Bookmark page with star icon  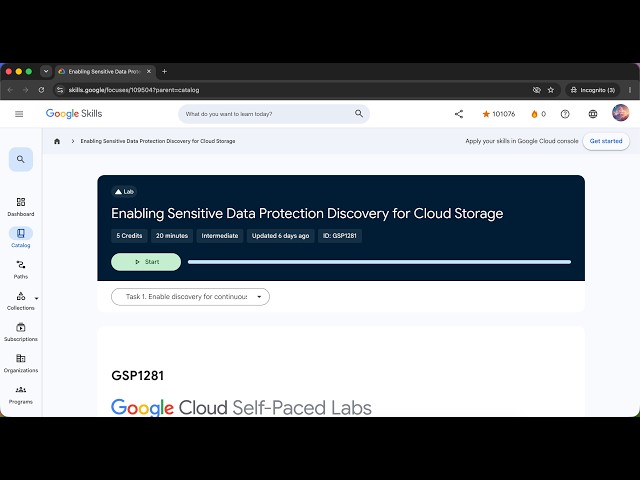(551, 90)
